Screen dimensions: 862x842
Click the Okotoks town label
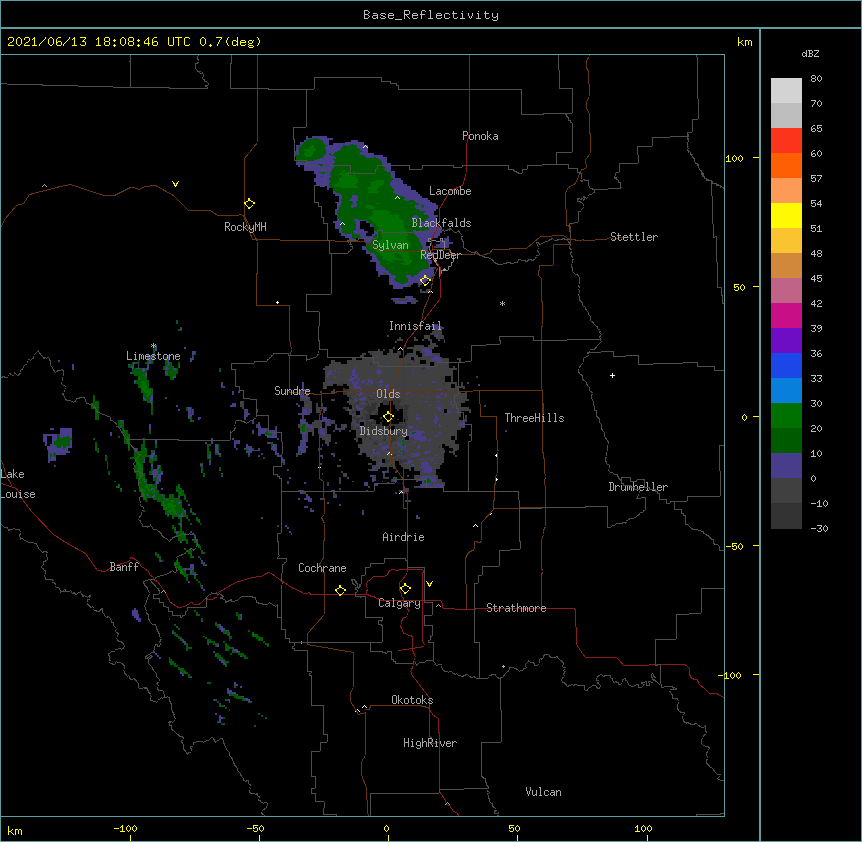(412, 700)
